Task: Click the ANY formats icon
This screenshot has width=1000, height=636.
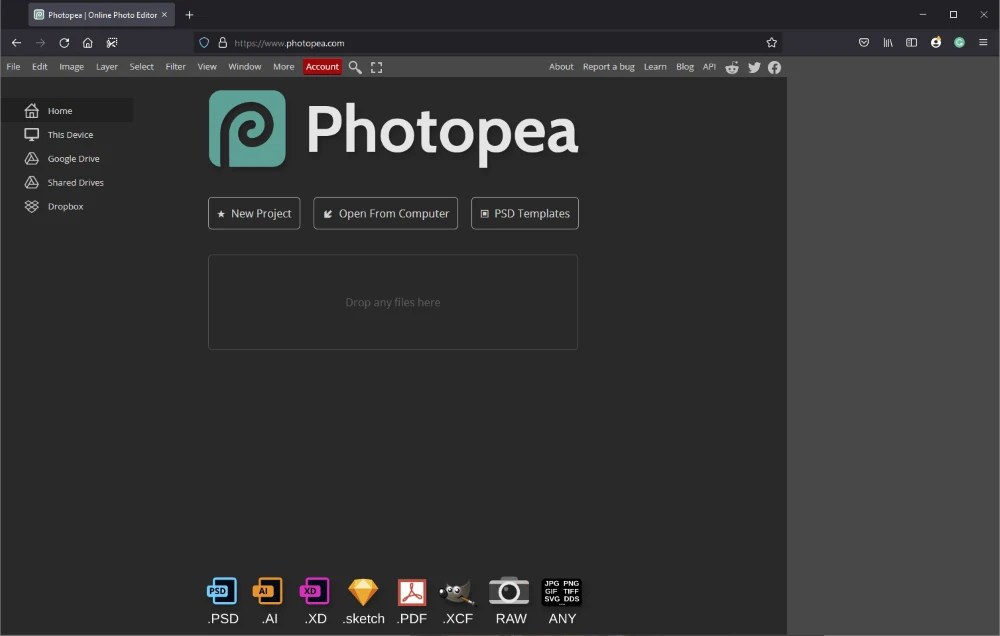Action: (562, 591)
